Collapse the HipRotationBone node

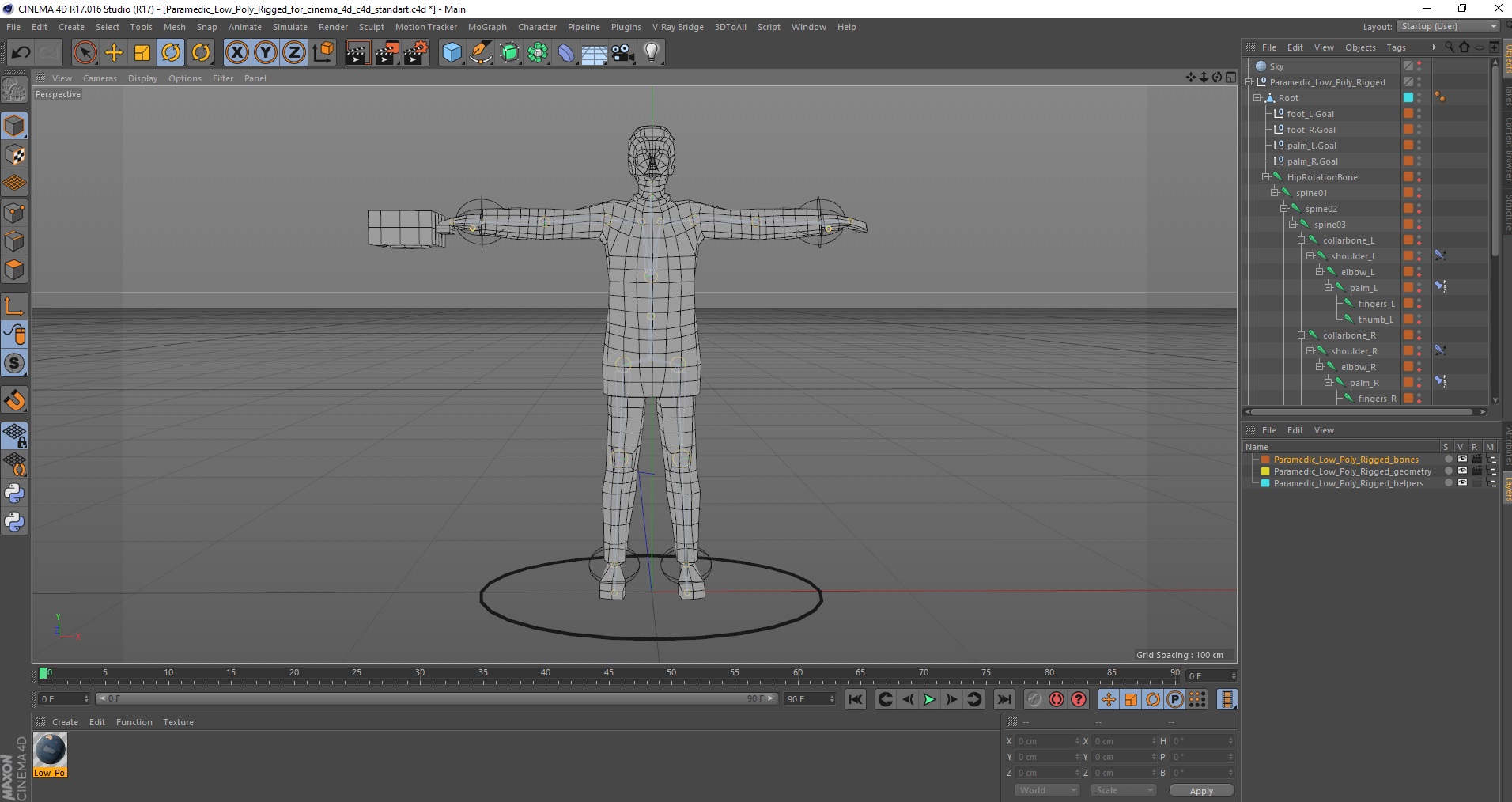coord(1265,177)
